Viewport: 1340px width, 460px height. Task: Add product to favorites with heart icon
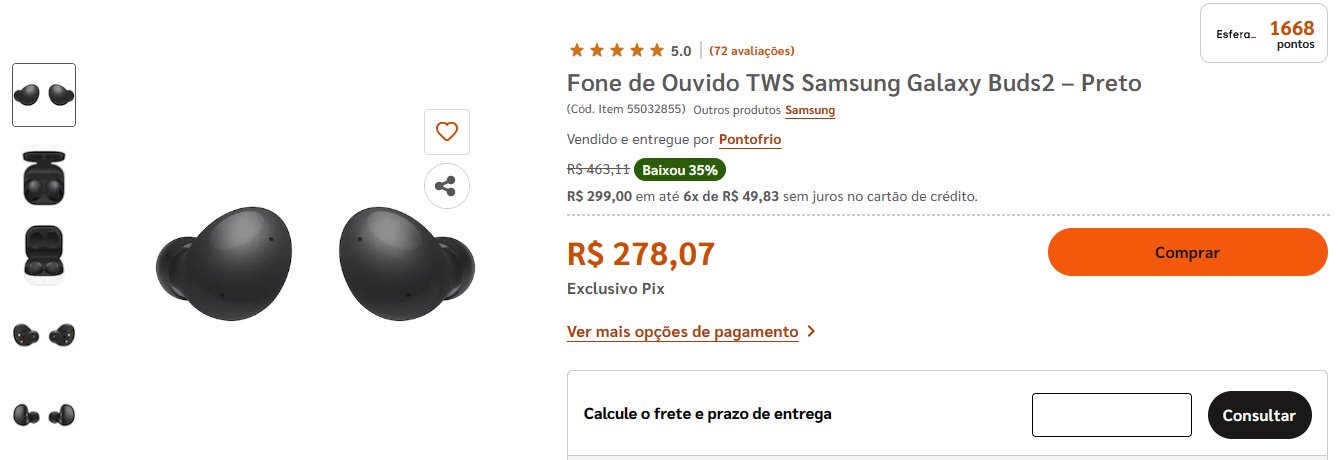pyautogui.click(x=447, y=131)
